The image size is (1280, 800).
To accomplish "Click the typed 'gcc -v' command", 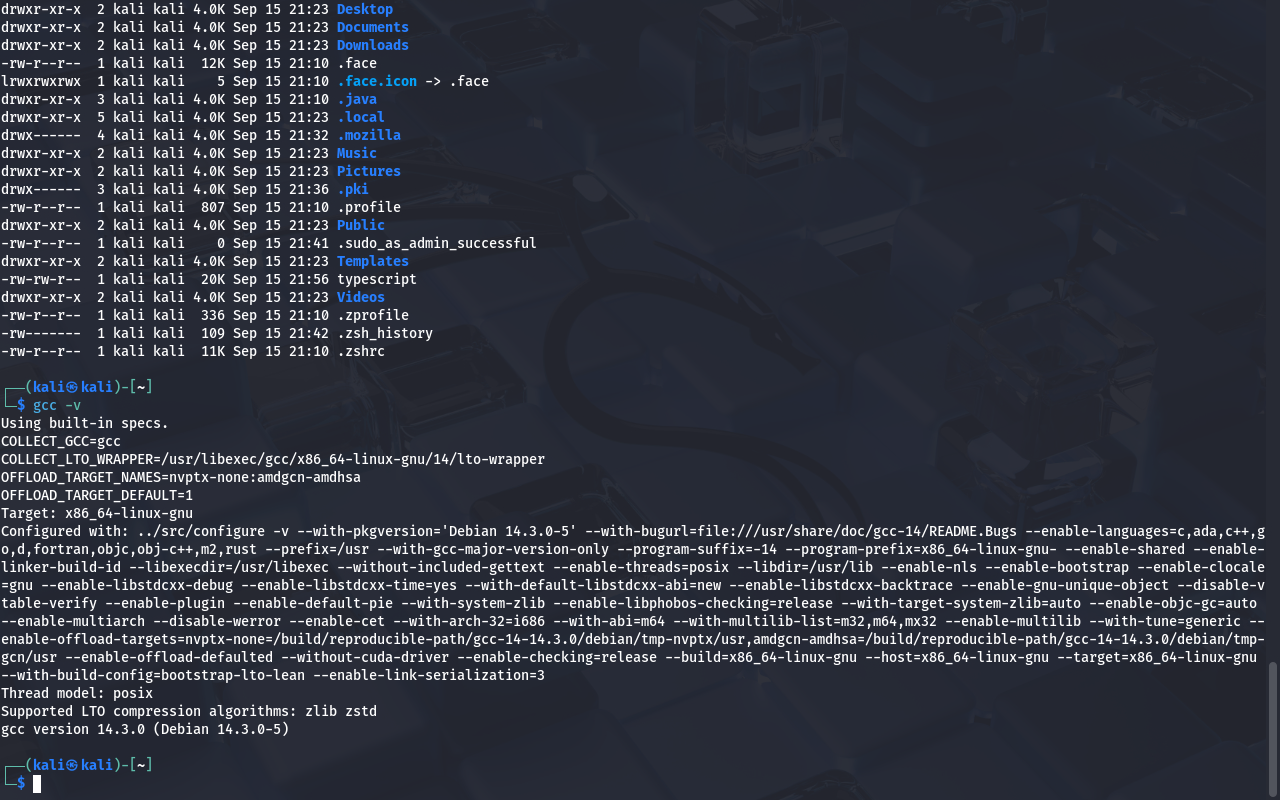I will coord(57,405).
